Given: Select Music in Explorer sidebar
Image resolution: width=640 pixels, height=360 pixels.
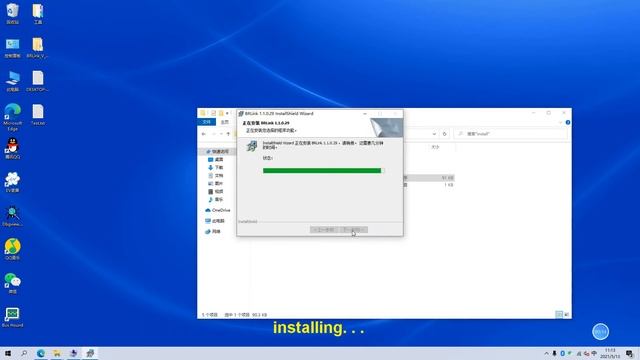Looking at the screenshot, I should click(x=216, y=200).
